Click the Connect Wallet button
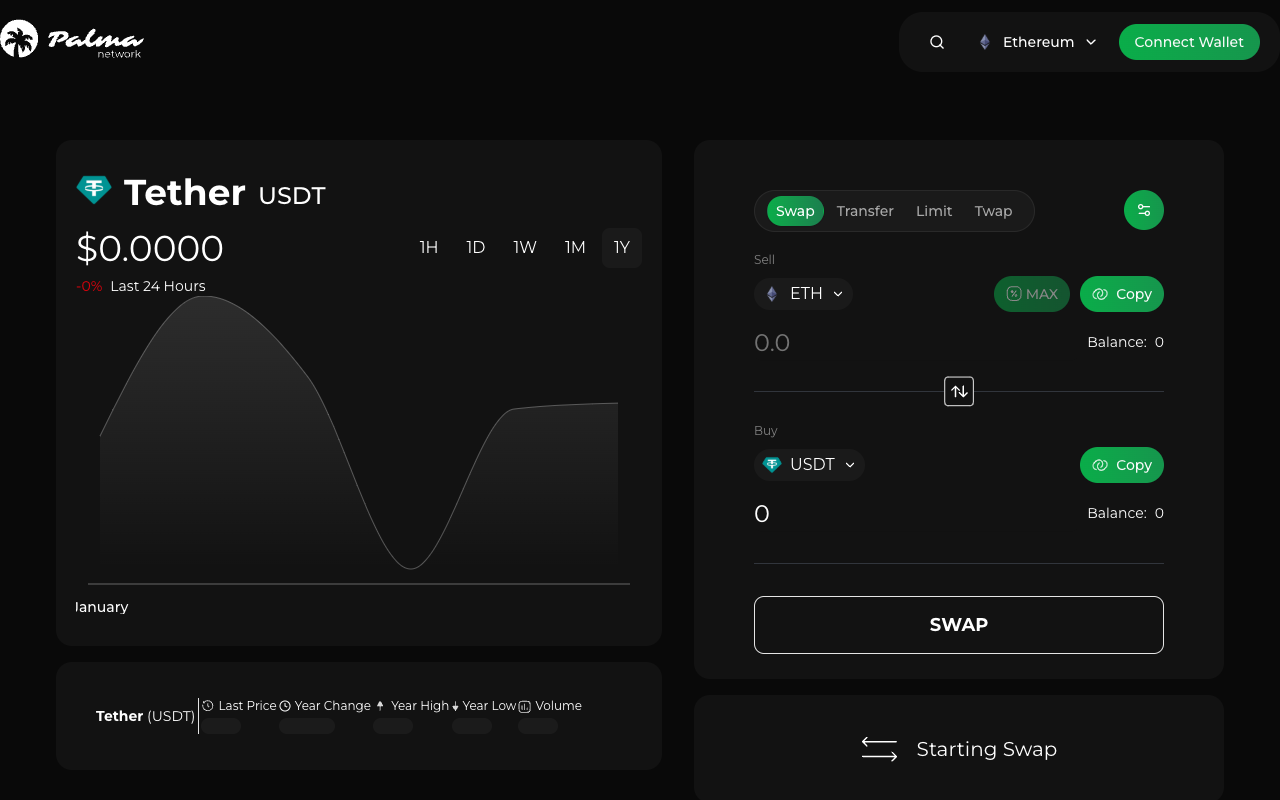Screen dimensions: 1280x800 (x=1189, y=42)
